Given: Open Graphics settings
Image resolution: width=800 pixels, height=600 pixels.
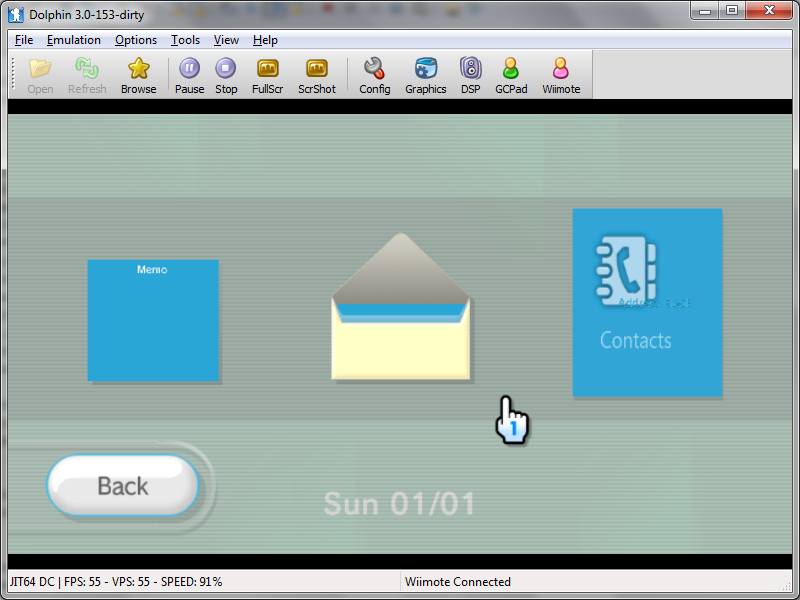Looking at the screenshot, I should 425,74.
